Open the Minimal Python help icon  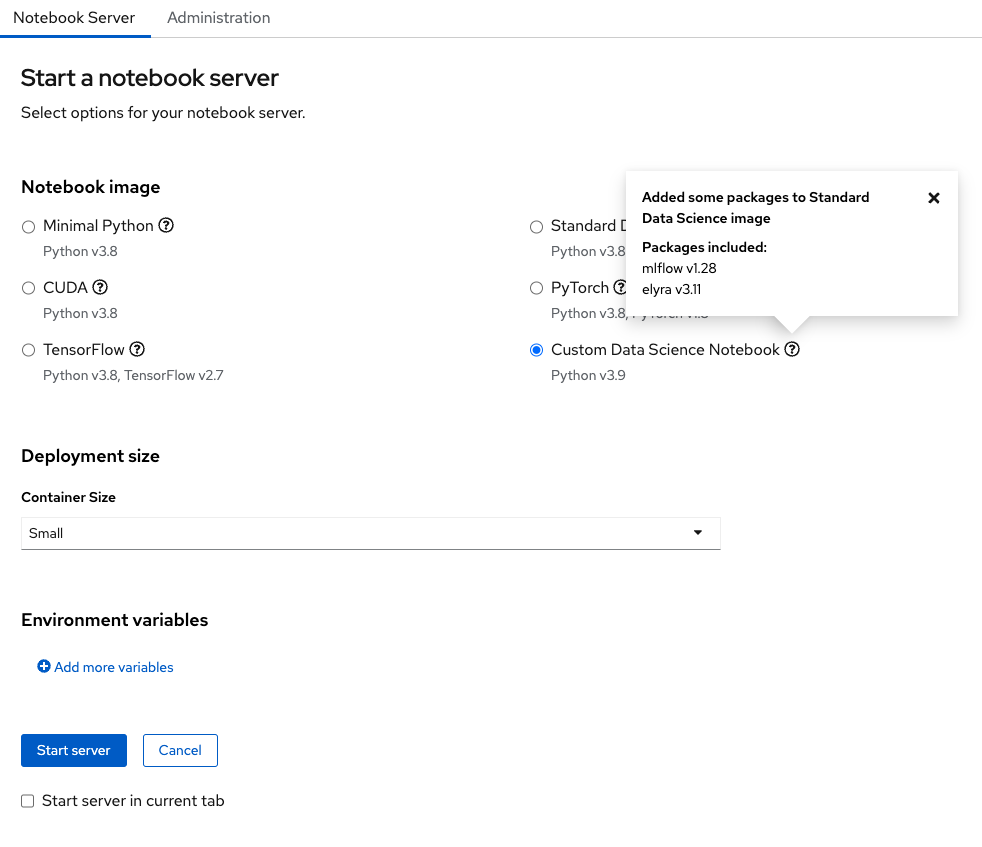tap(166, 226)
